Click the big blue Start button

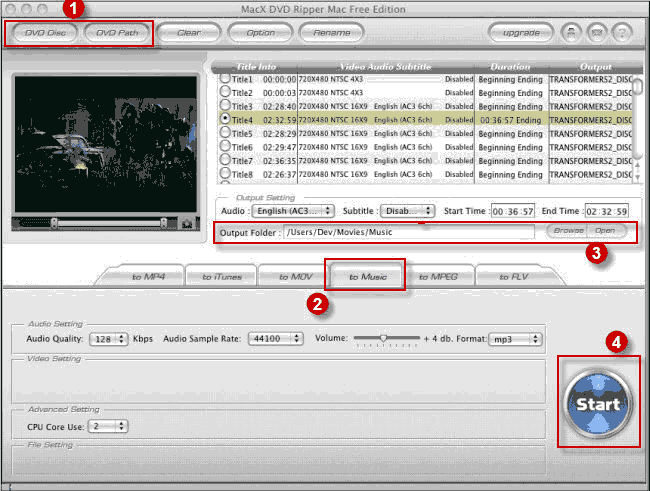coord(598,403)
